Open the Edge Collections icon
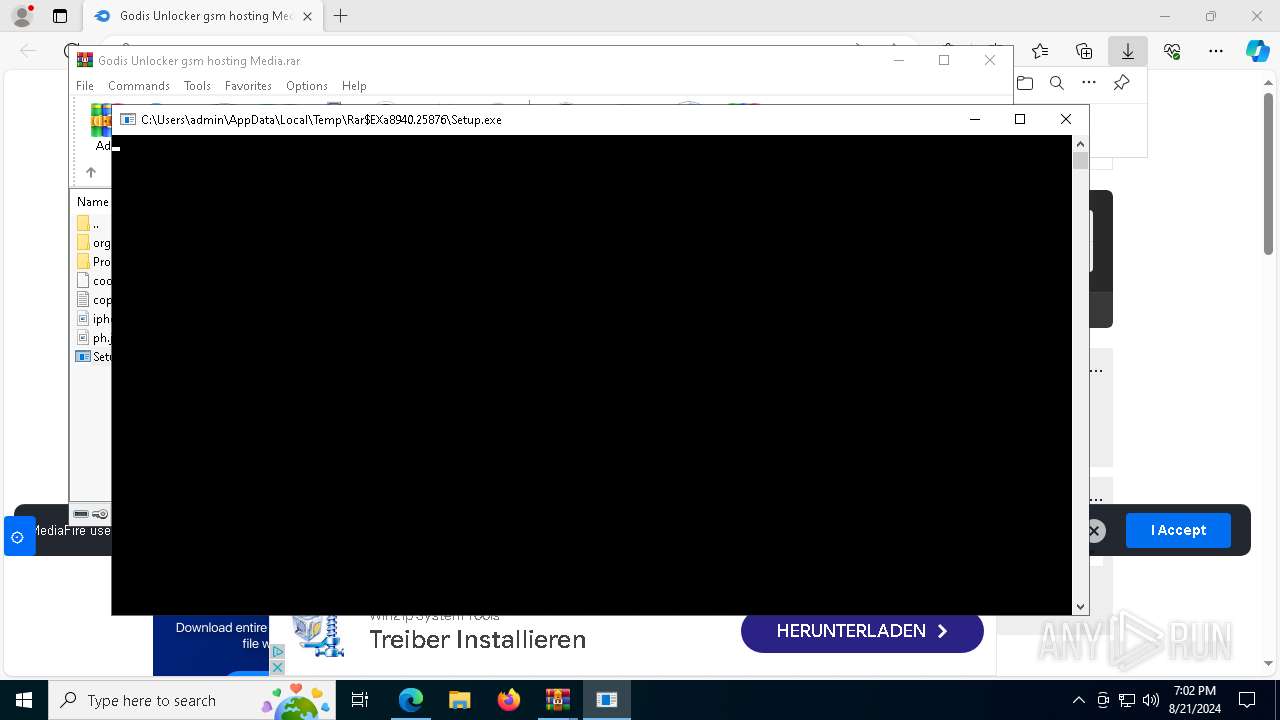 click(x=1084, y=51)
